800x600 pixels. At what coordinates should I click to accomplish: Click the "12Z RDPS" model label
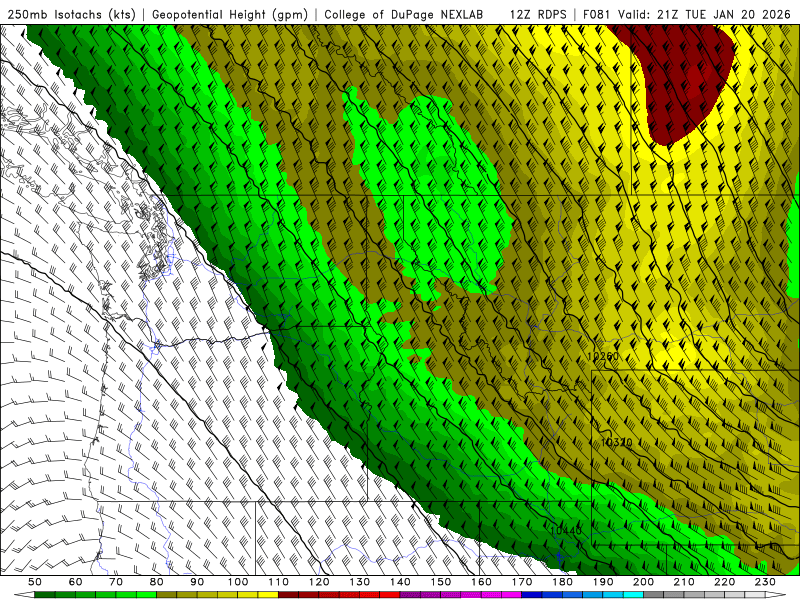click(x=538, y=15)
